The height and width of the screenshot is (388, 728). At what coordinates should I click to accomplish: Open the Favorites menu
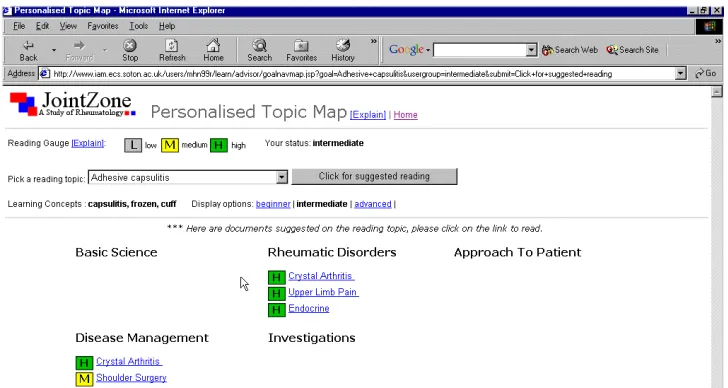pyautogui.click(x=103, y=26)
